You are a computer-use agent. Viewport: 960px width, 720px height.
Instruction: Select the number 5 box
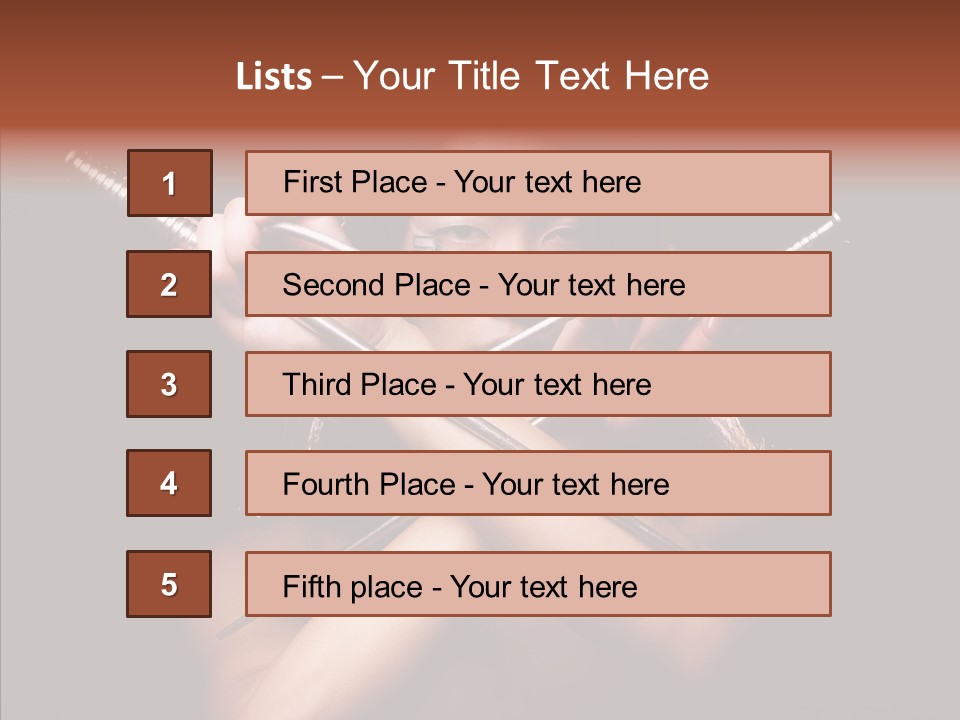point(169,584)
